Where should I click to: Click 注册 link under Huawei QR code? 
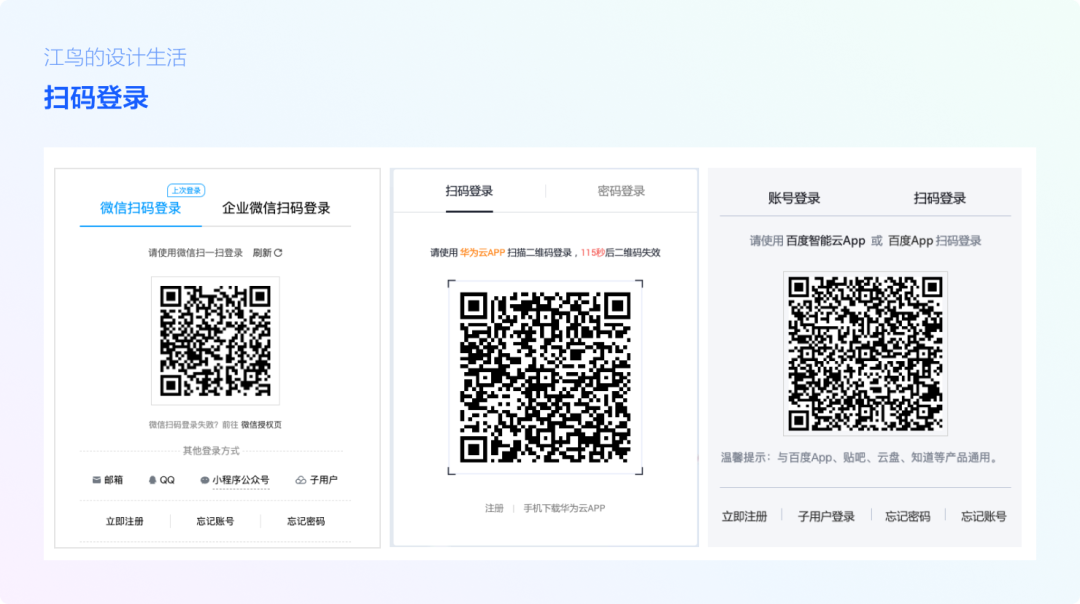[495, 508]
